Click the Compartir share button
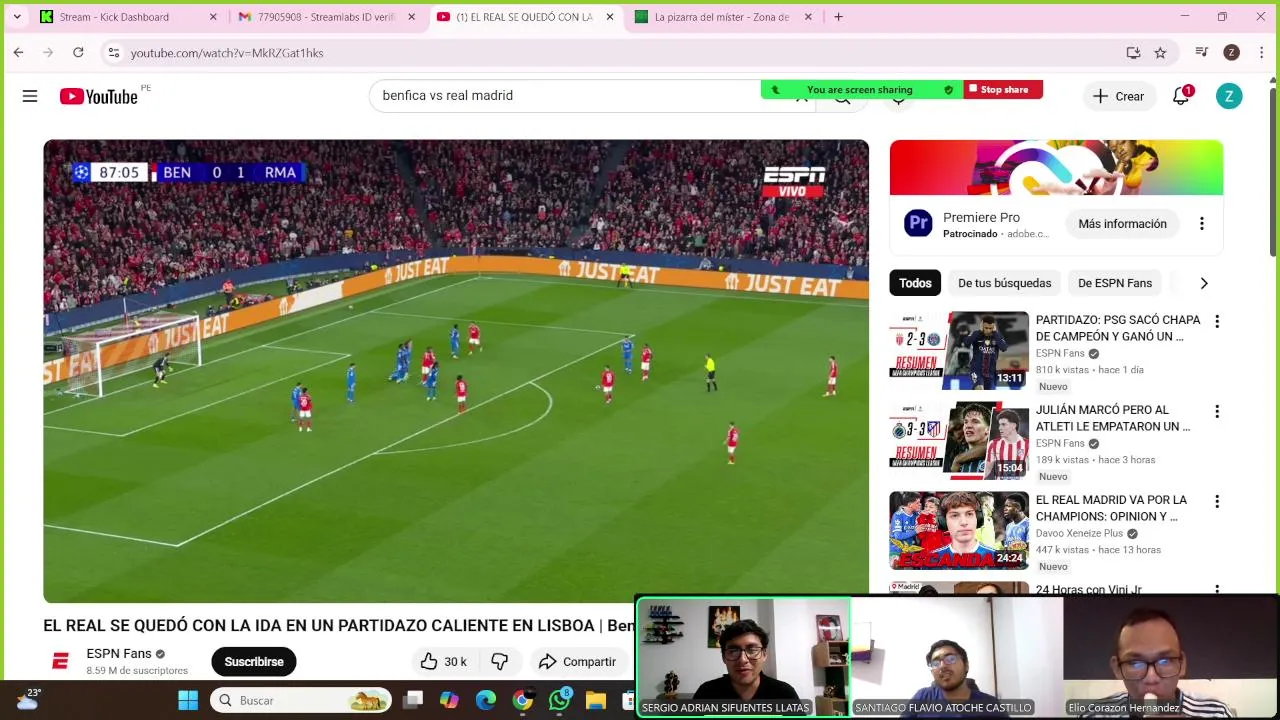The width and height of the screenshot is (1280, 720). [x=577, y=661]
